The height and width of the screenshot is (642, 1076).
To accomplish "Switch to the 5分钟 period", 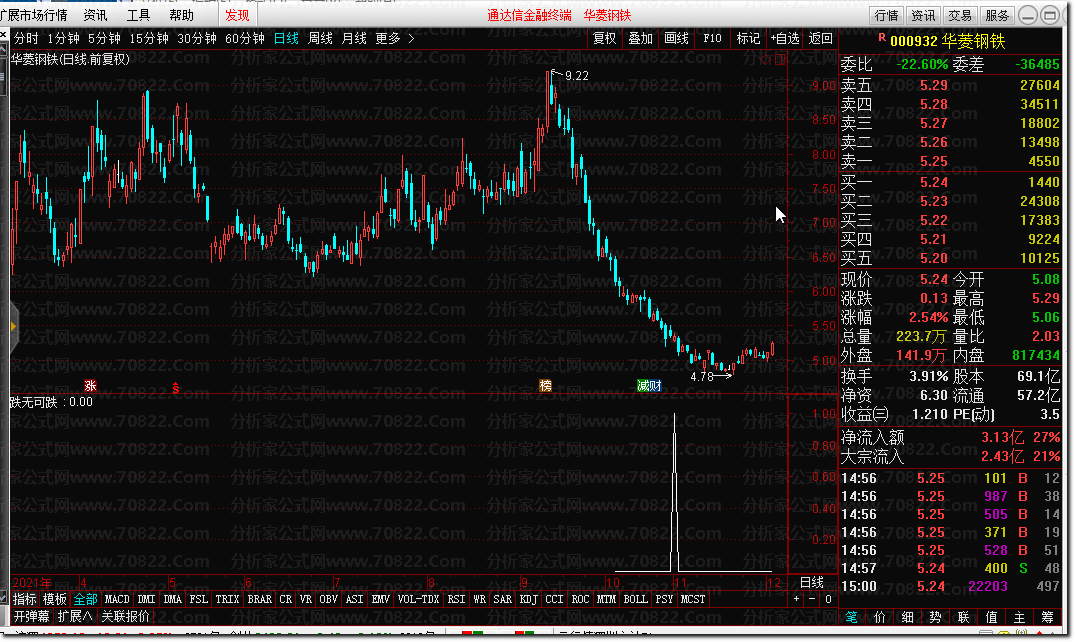I will (104, 38).
